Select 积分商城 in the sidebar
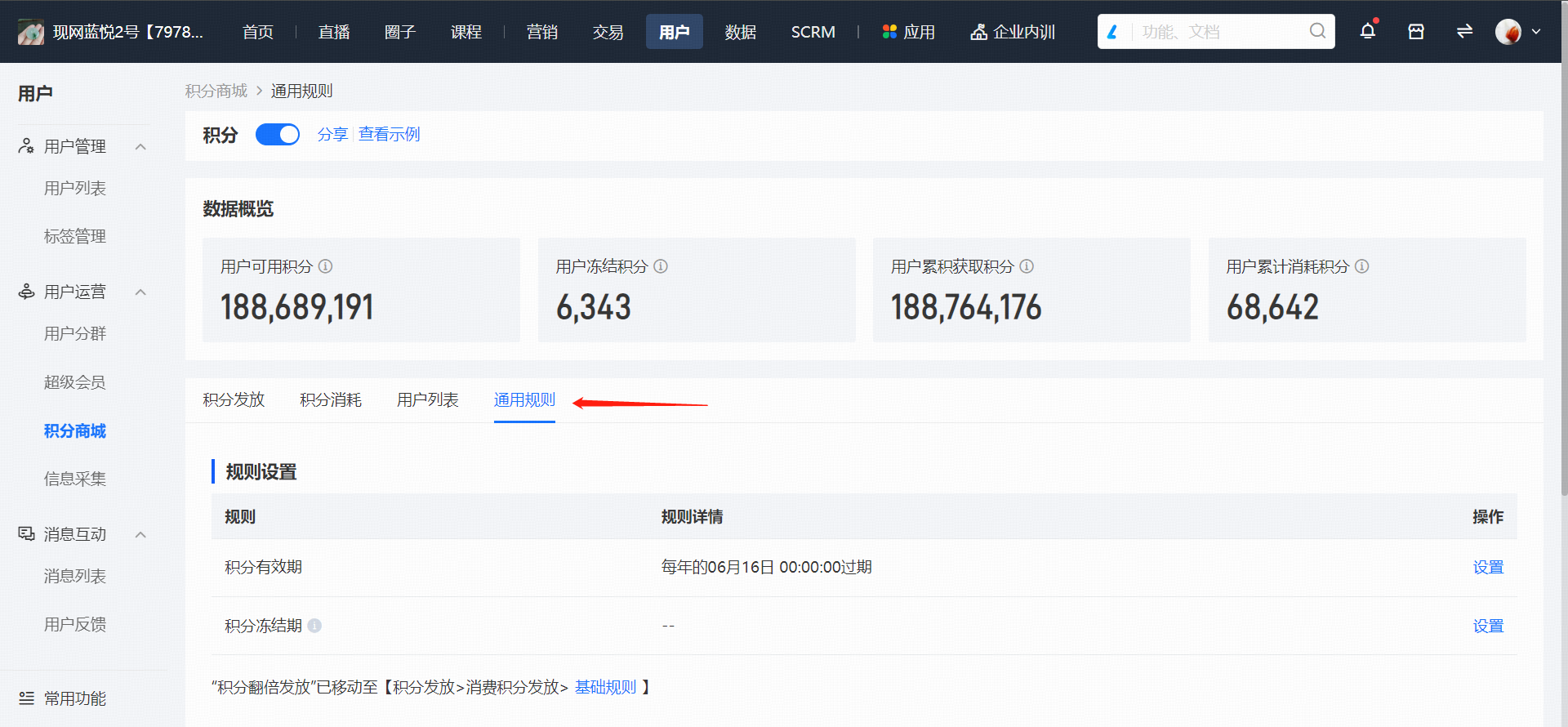 75,430
